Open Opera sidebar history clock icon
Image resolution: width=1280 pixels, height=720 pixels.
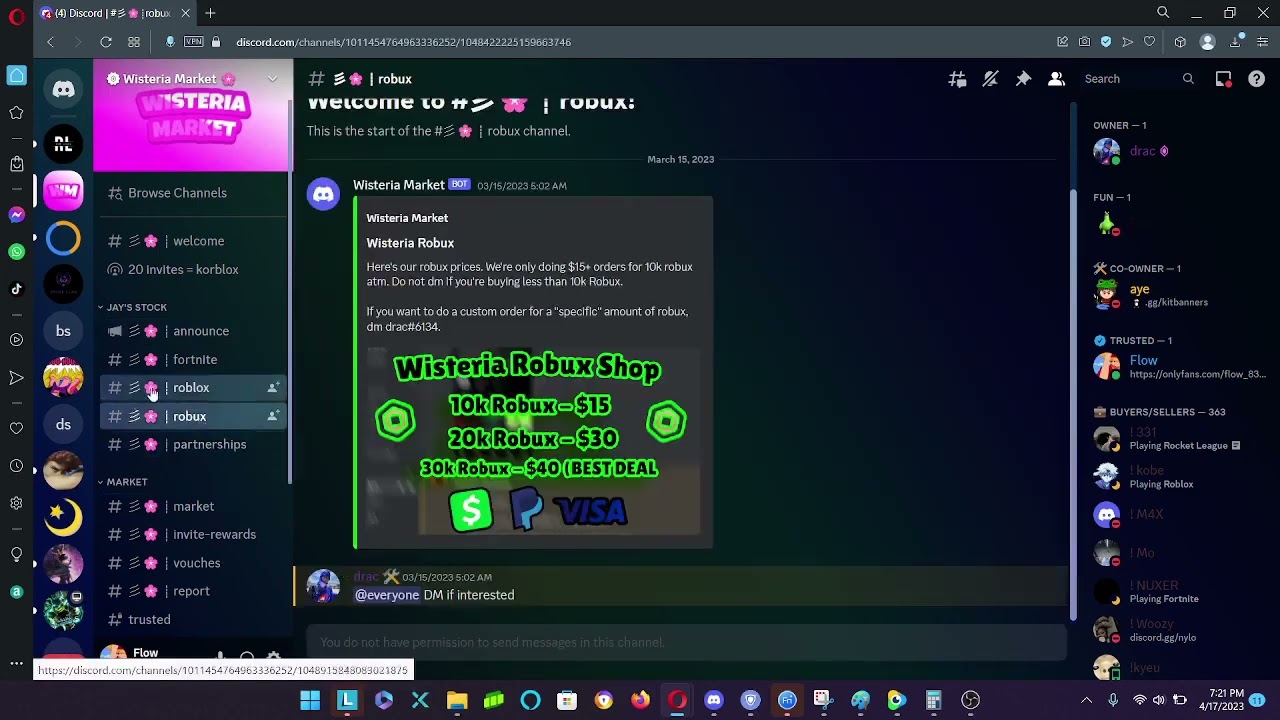pyautogui.click(x=16, y=466)
